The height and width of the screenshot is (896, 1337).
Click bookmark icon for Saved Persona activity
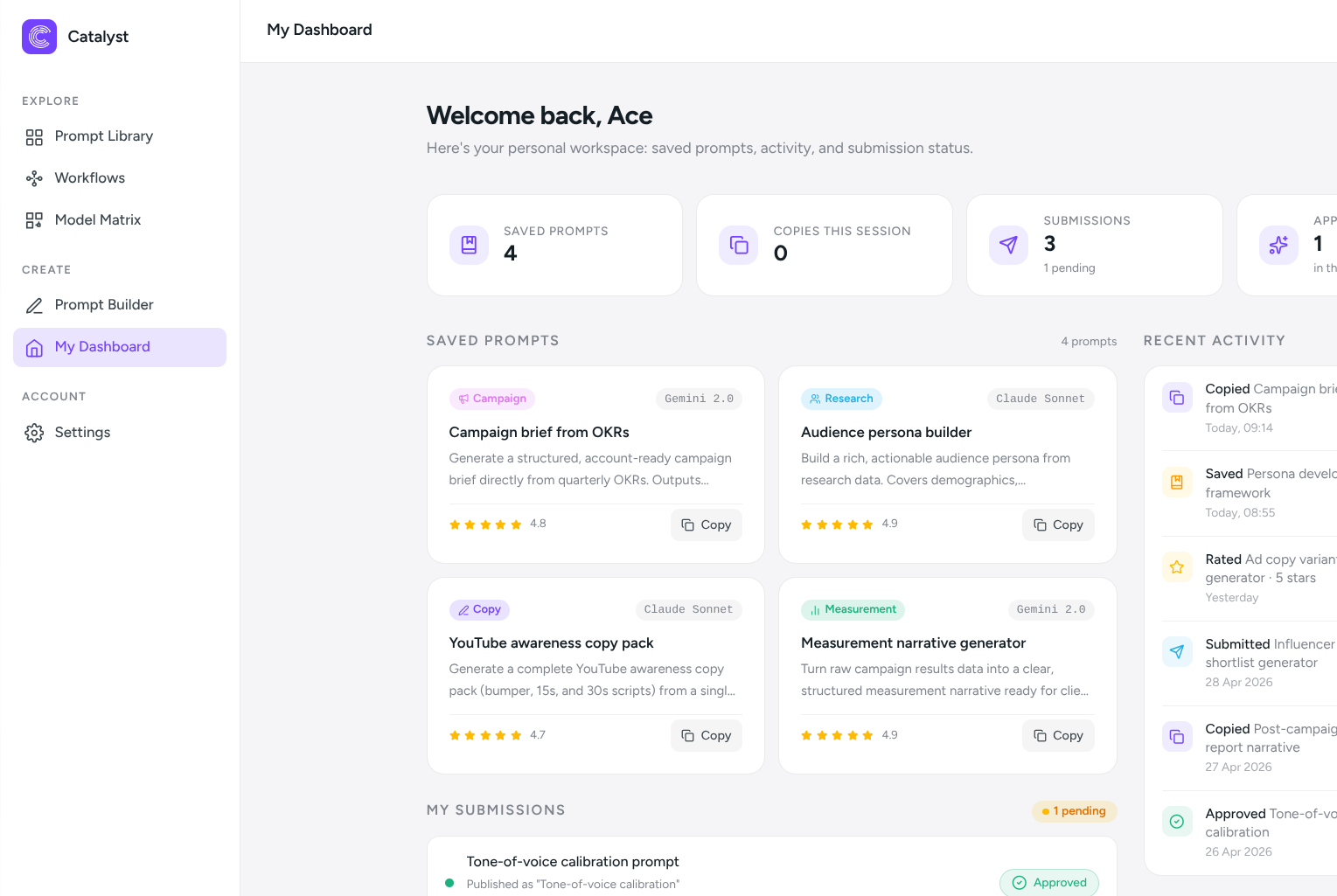[1177, 483]
